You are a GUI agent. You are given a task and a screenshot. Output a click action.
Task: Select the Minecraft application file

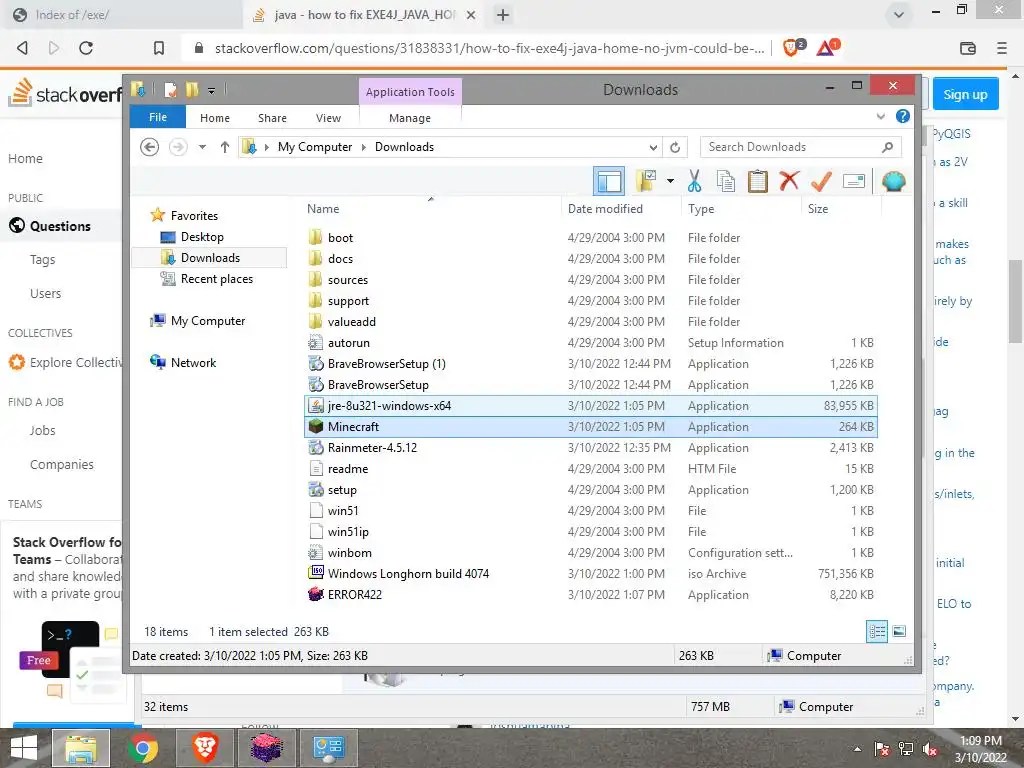[590, 426]
